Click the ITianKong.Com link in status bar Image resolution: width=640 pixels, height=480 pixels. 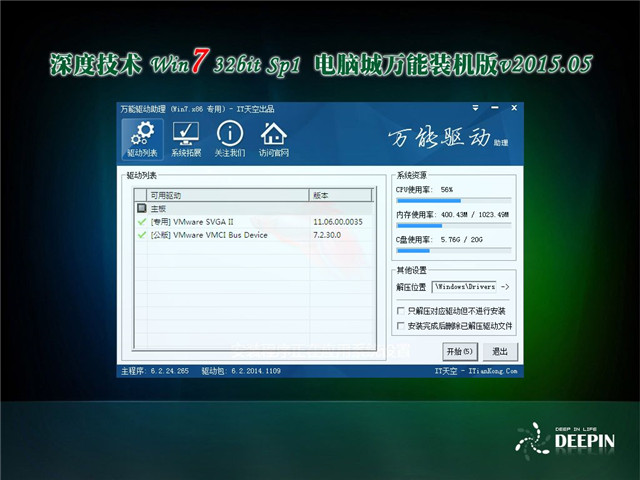pyautogui.click(x=493, y=371)
